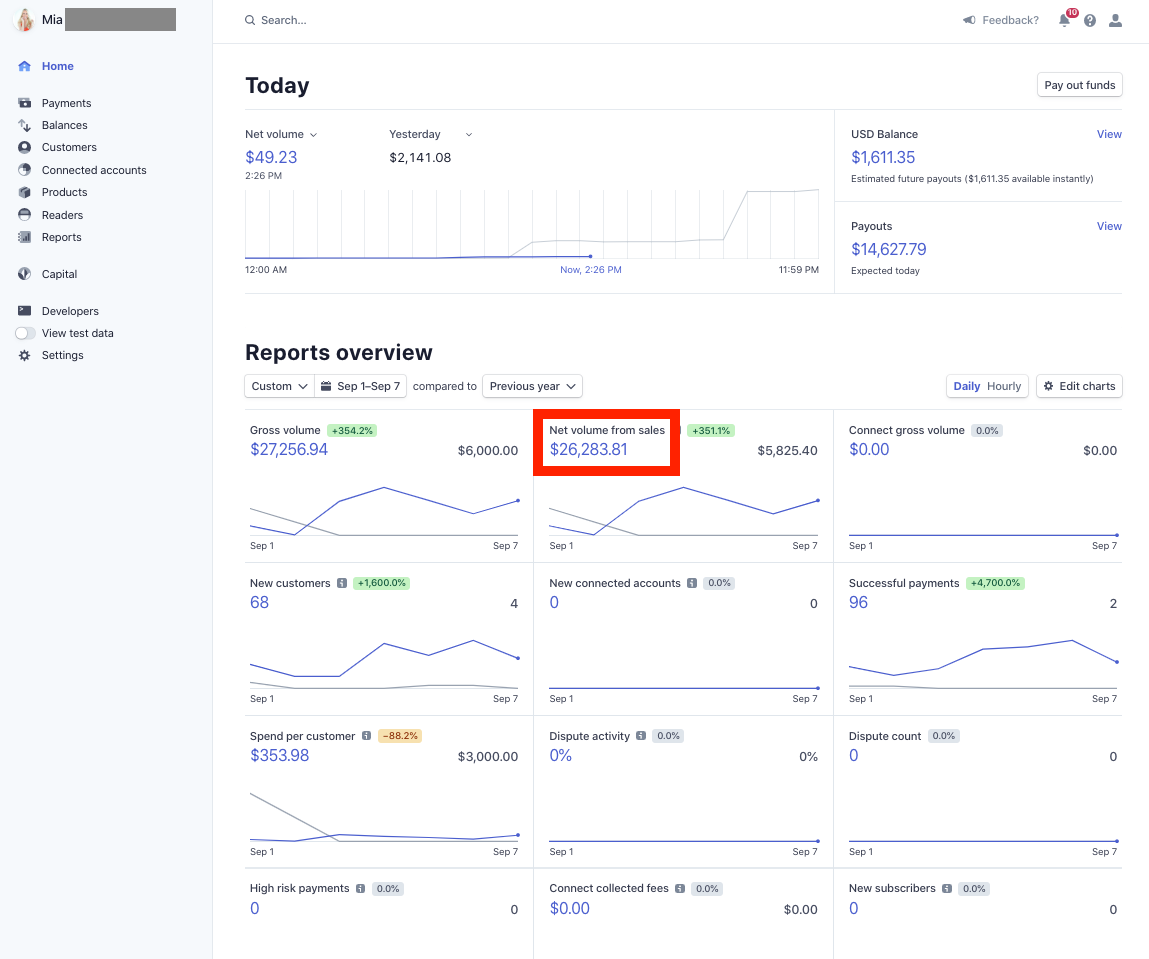Open the help question mark icon
The width and height of the screenshot is (1149, 959).
pos(1090,20)
